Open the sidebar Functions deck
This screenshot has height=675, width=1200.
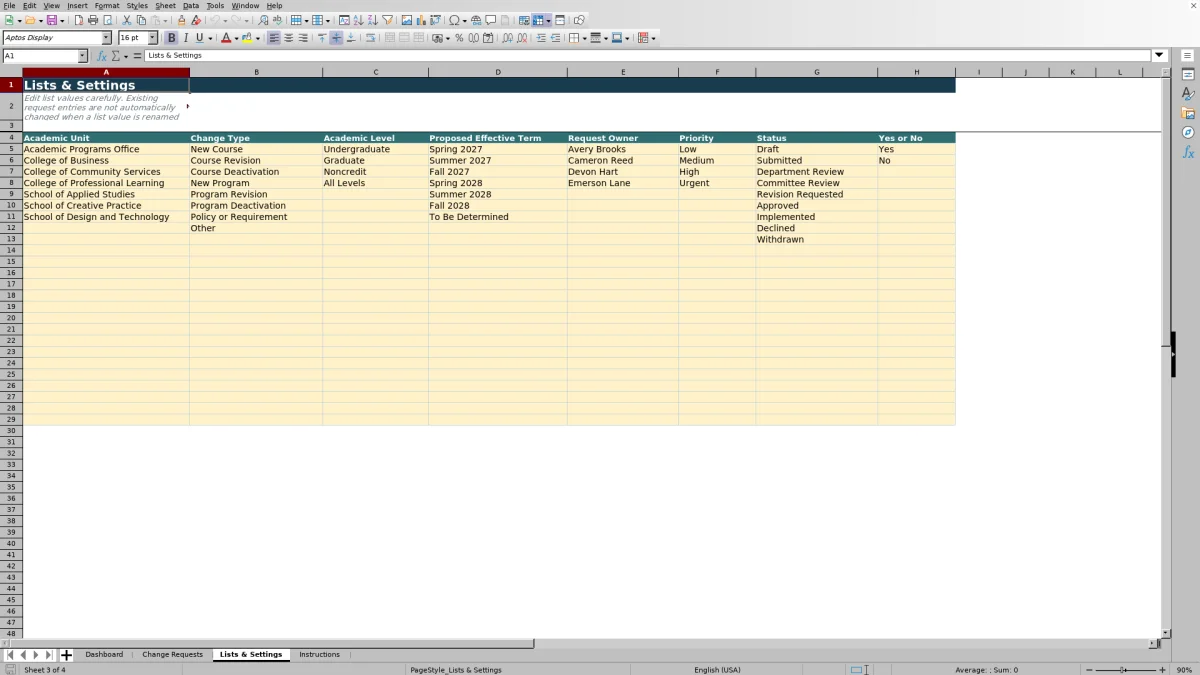(x=1188, y=152)
